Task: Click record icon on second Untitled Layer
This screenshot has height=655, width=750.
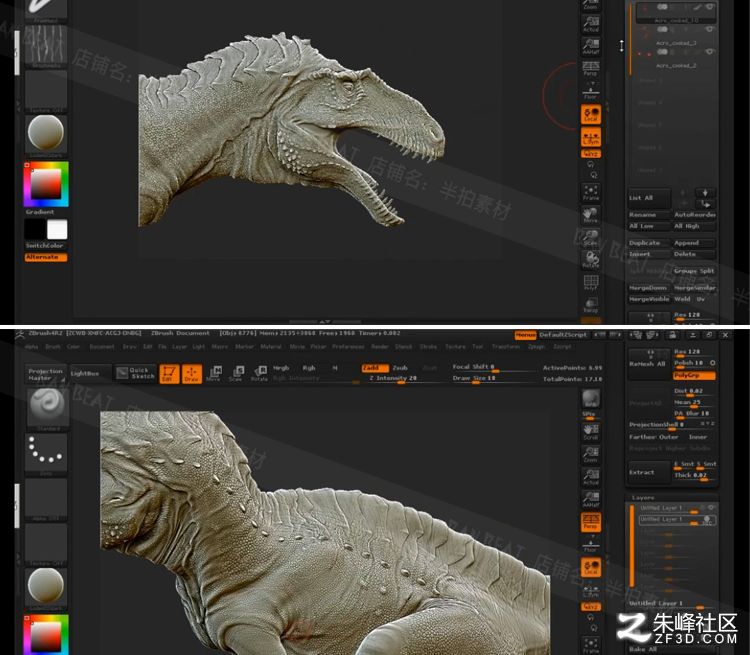Action: [707, 520]
